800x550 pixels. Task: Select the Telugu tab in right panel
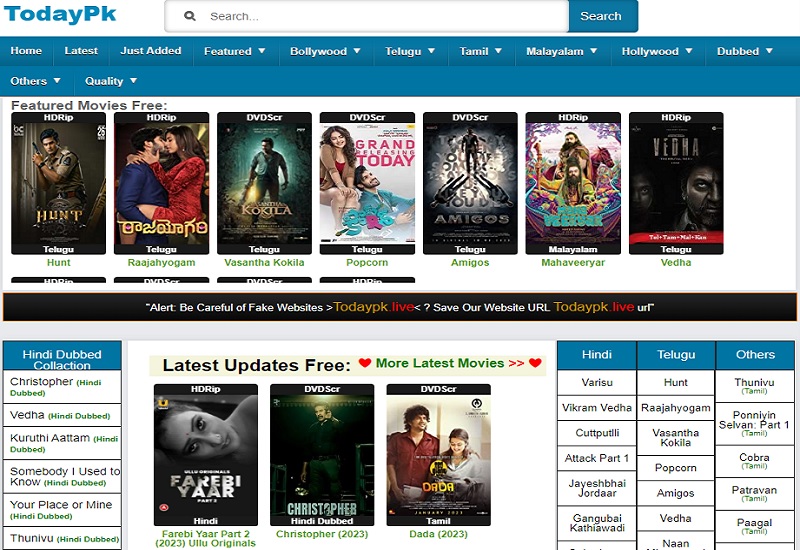(x=676, y=355)
